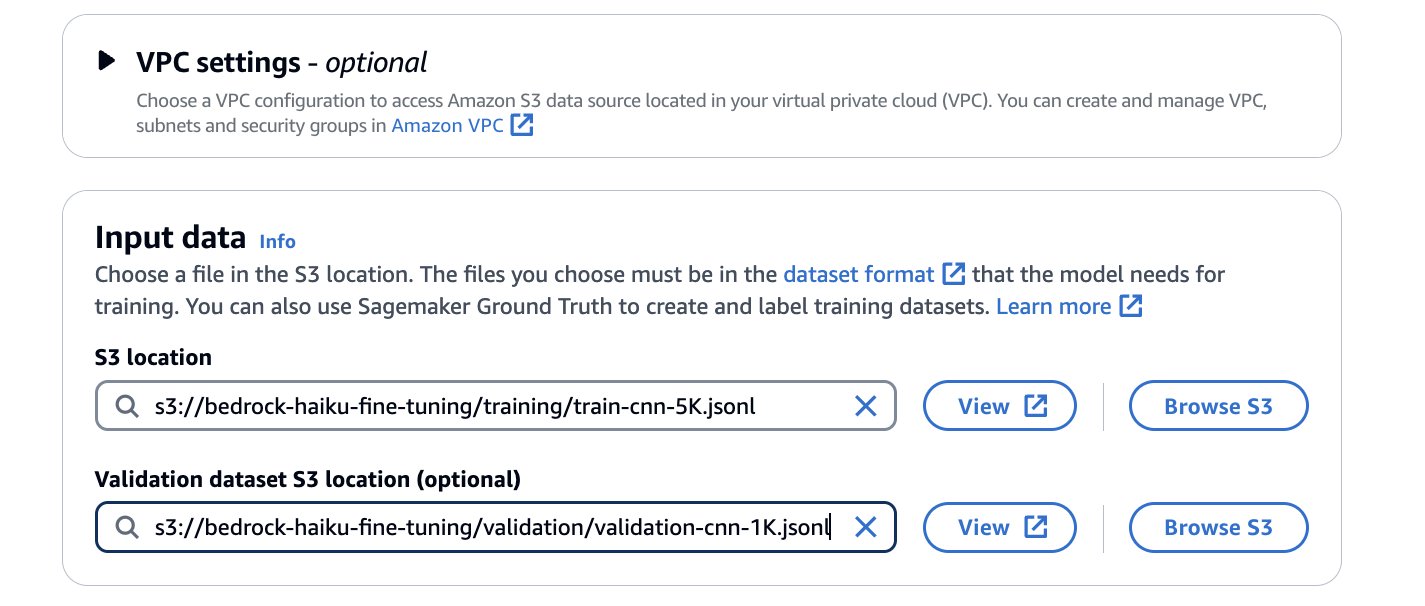Screen dimensions: 1425x606
Task: Click external icon inside validation View button
Action: [1035, 527]
